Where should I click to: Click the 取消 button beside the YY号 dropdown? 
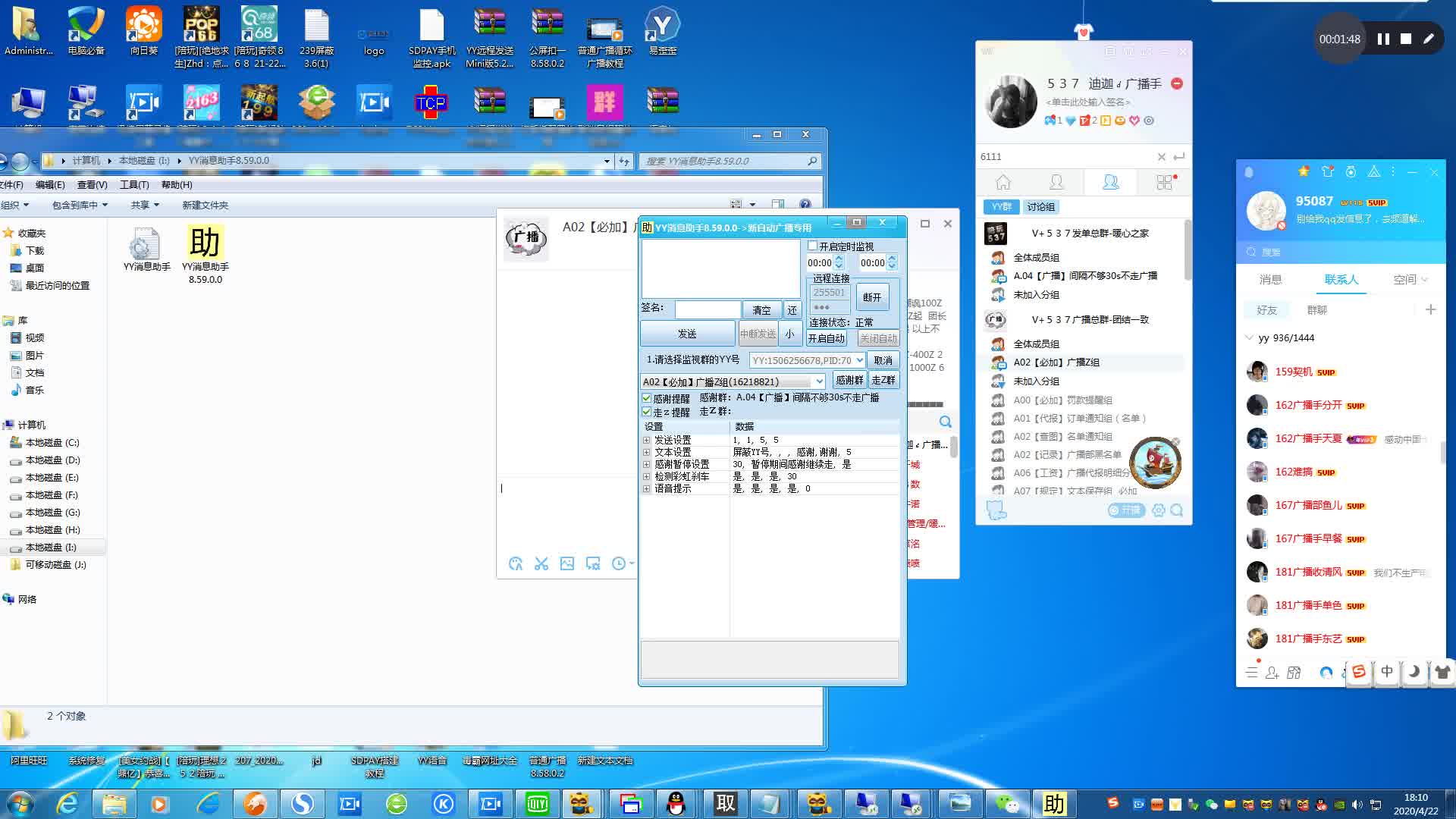[883, 360]
